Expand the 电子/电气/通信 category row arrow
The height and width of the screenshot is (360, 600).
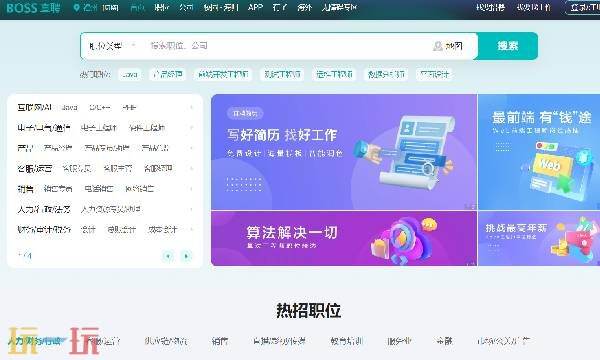191,128
